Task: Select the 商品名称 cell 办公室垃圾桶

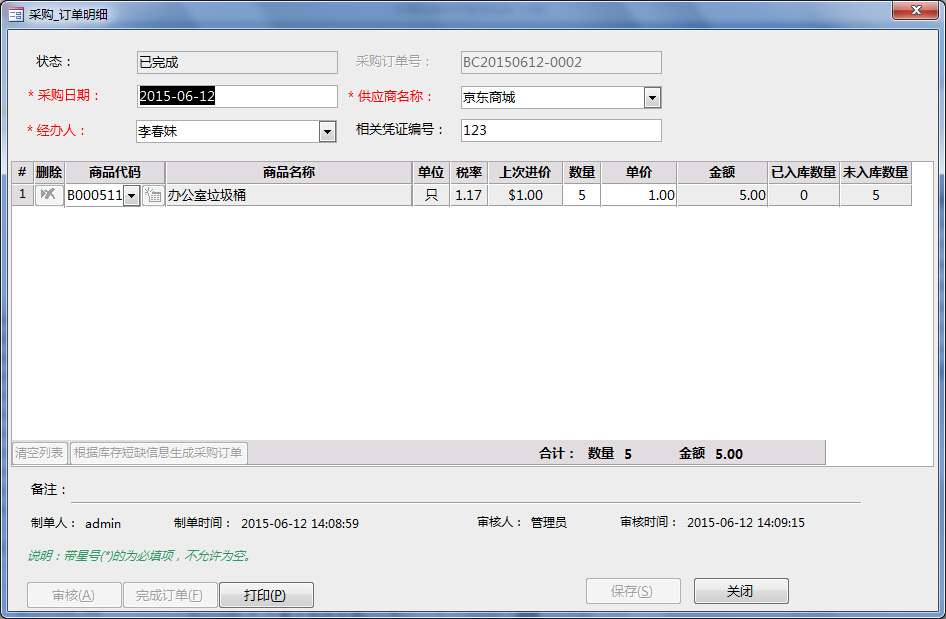Action: pyautogui.click(x=289, y=195)
